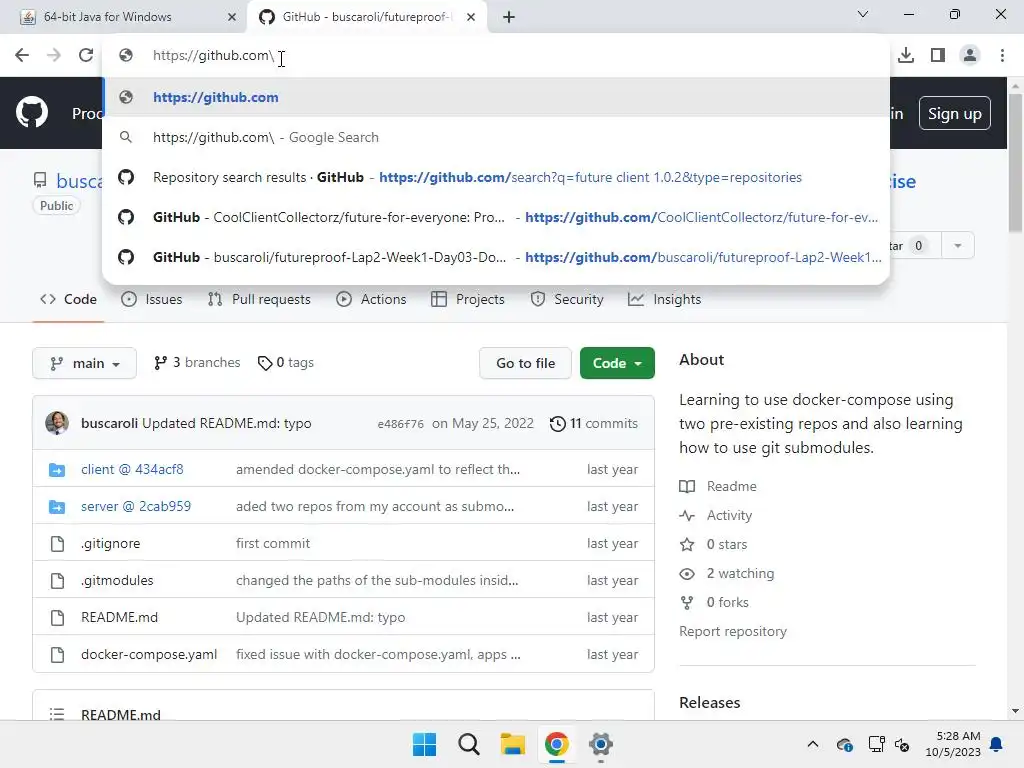Click the README outline list icon

tap(57, 714)
